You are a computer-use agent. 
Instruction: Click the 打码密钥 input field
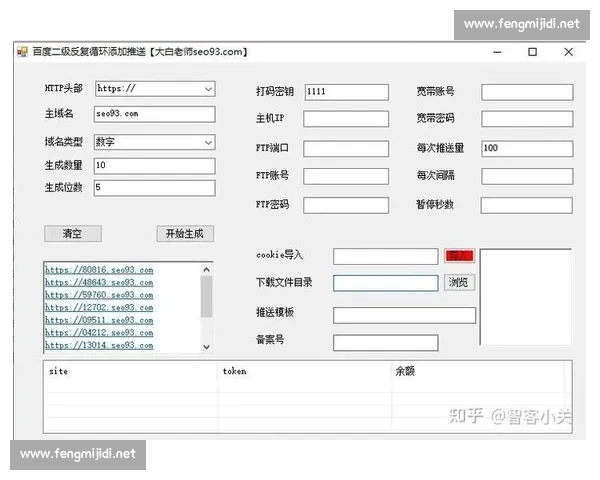(347, 92)
